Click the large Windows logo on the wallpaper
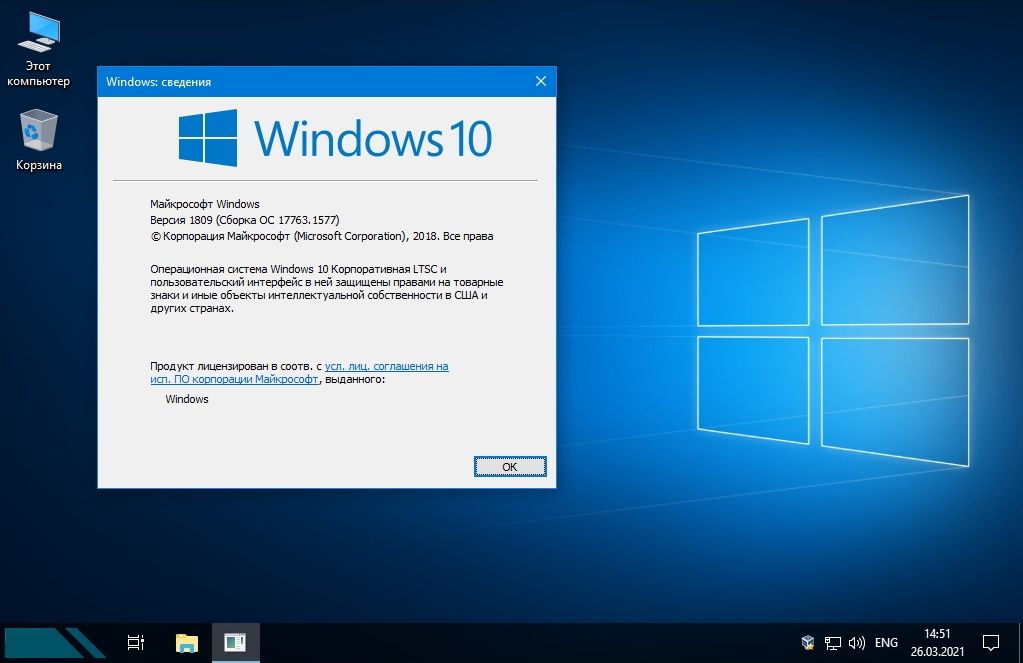This screenshot has width=1023, height=663. (832, 332)
